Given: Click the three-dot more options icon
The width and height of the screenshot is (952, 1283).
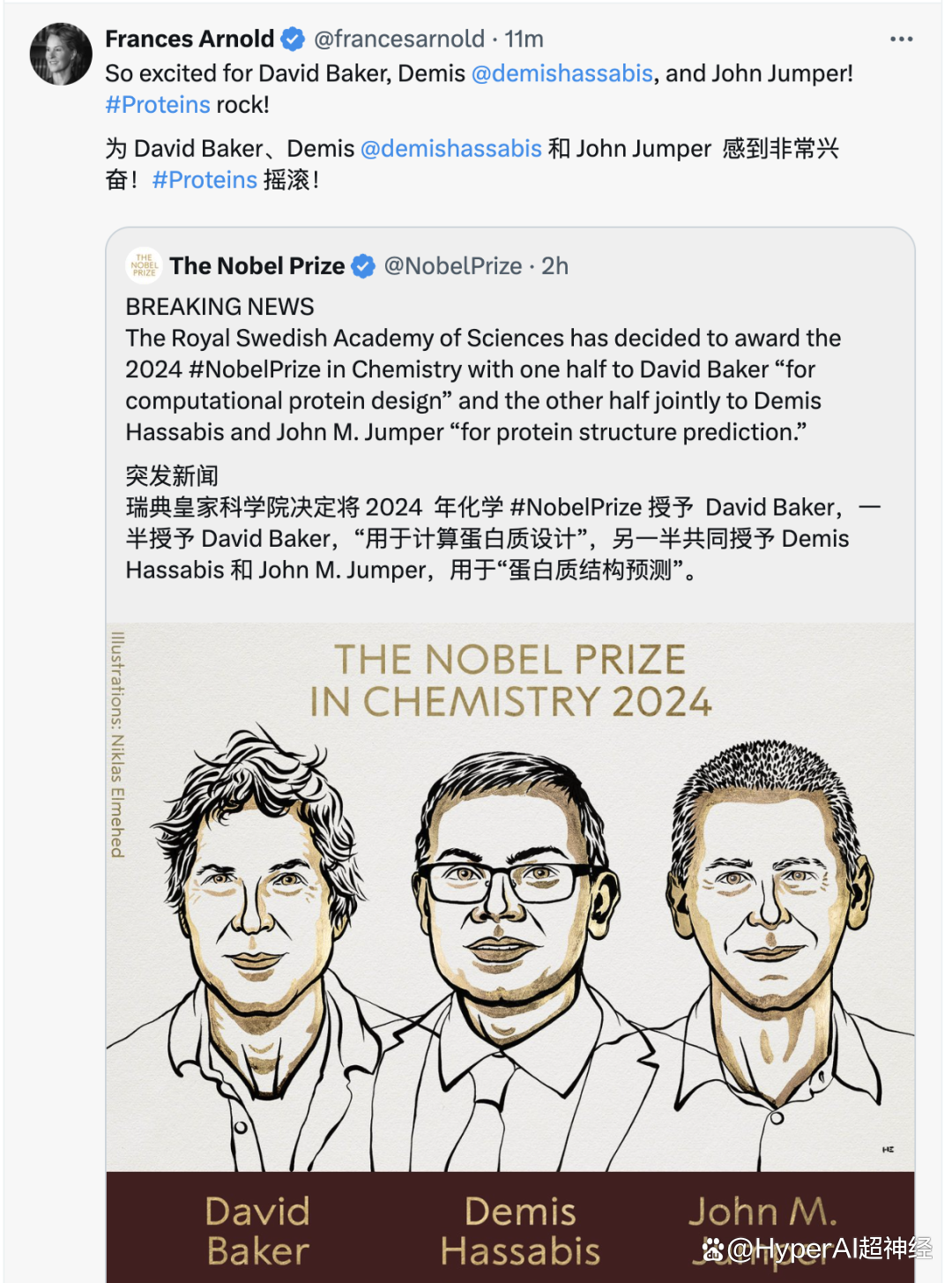Looking at the screenshot, I should 901,40.
